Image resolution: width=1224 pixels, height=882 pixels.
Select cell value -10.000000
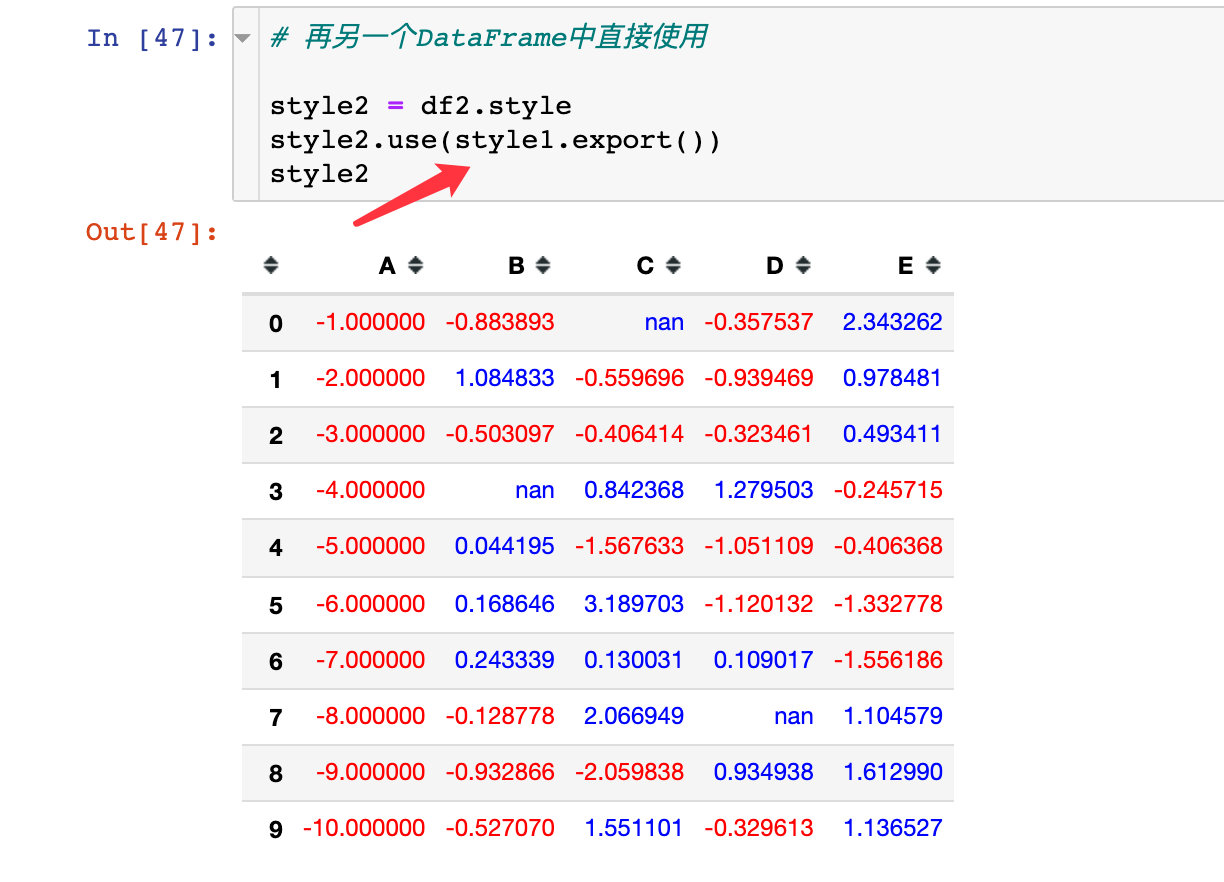[x=364, y=828]
